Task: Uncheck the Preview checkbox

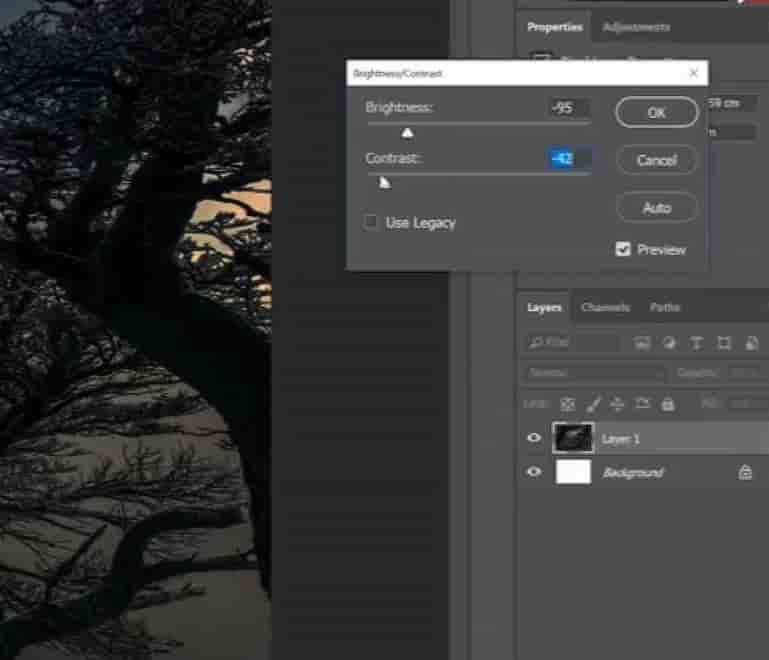Action: [x=623, y=249]
